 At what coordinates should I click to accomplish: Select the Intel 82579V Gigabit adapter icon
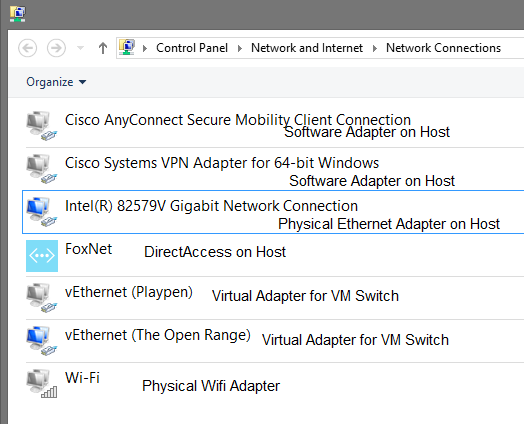pos(42,212)
